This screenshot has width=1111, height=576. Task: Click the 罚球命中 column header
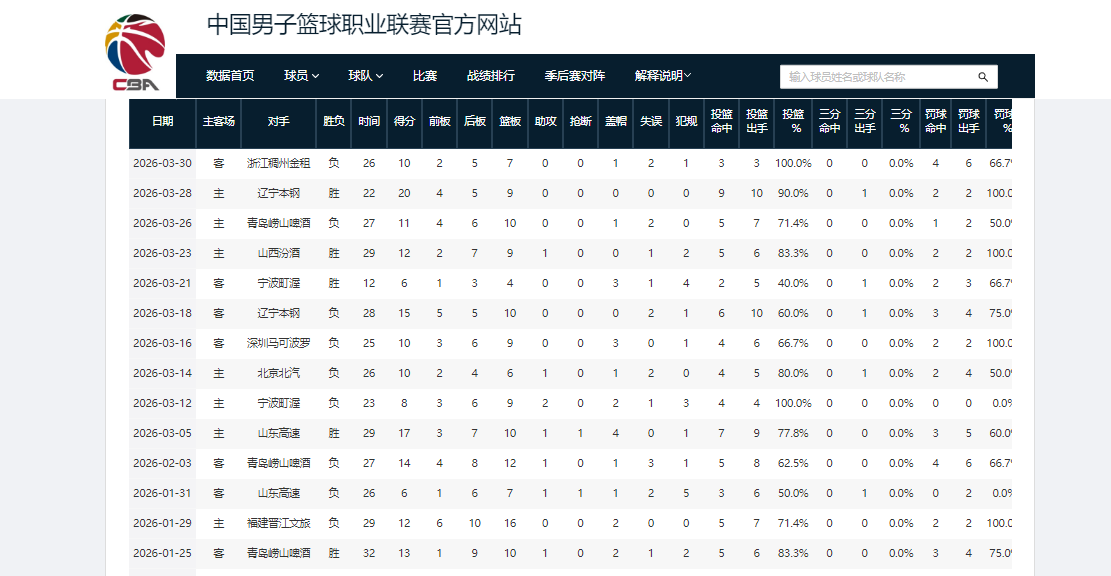pos(935,121)
